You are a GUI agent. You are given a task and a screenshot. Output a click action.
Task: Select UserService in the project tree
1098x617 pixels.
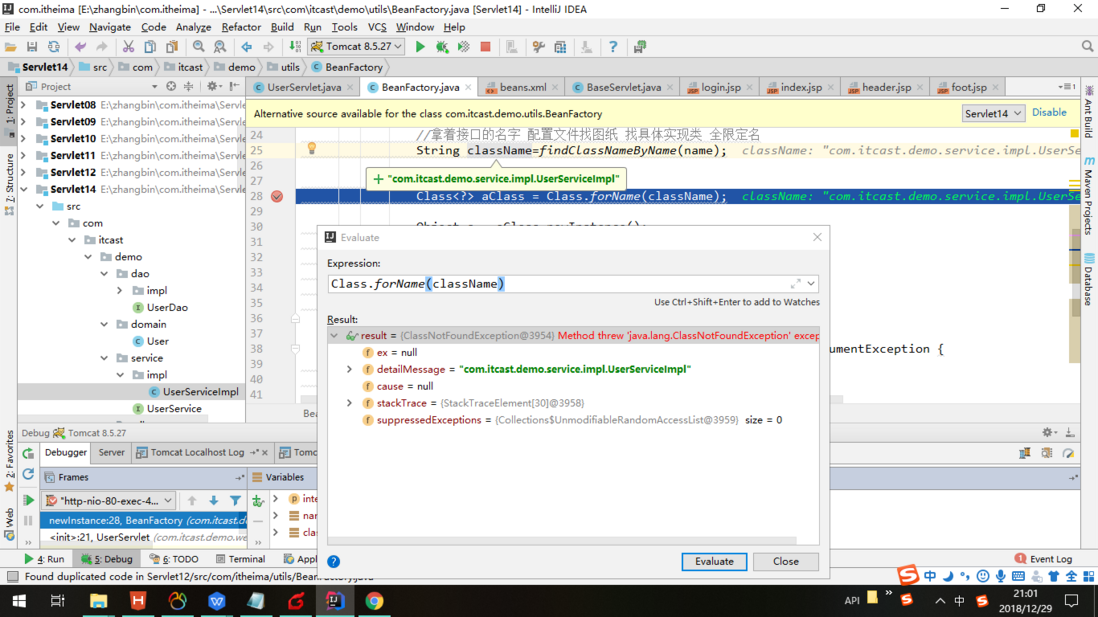(x=174, y=409)
